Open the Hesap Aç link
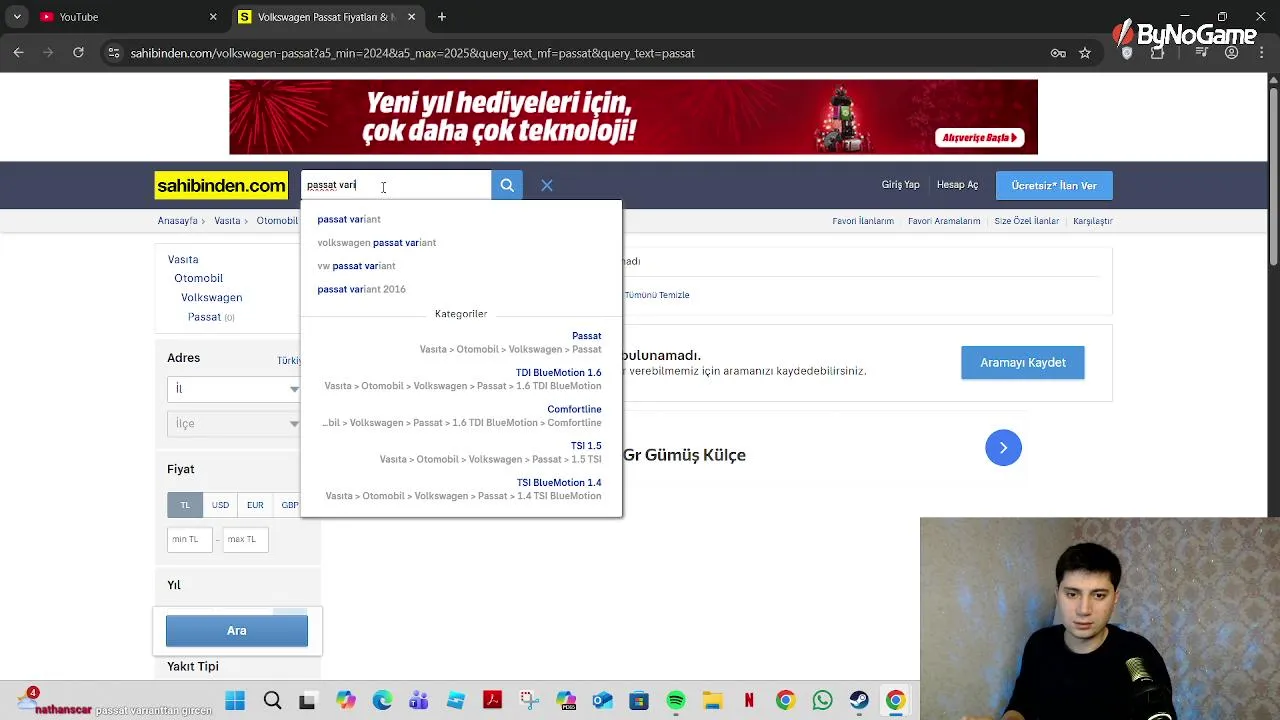 [957, 185]
